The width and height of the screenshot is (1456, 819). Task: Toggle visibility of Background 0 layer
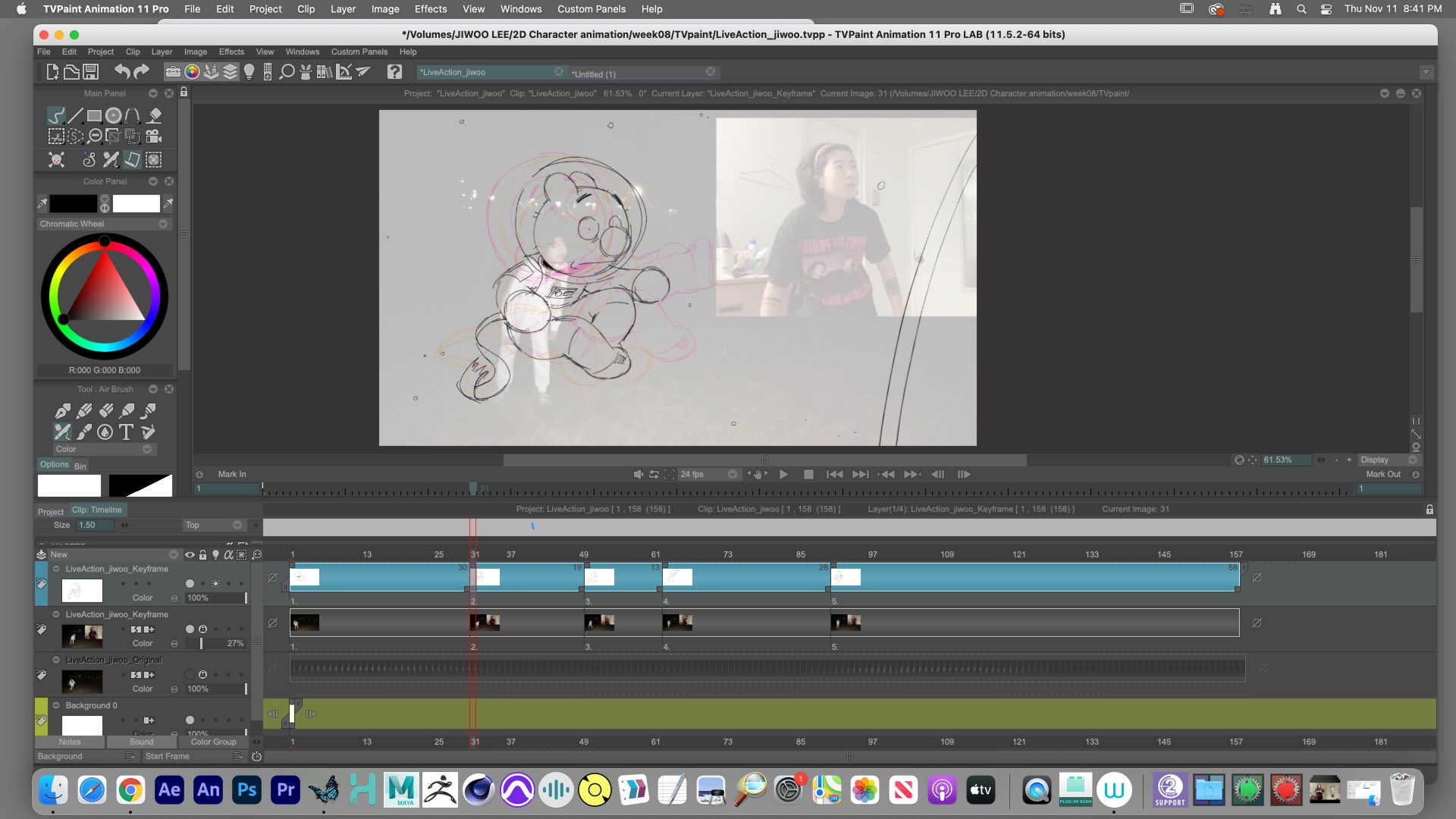[x=190, y=720]
